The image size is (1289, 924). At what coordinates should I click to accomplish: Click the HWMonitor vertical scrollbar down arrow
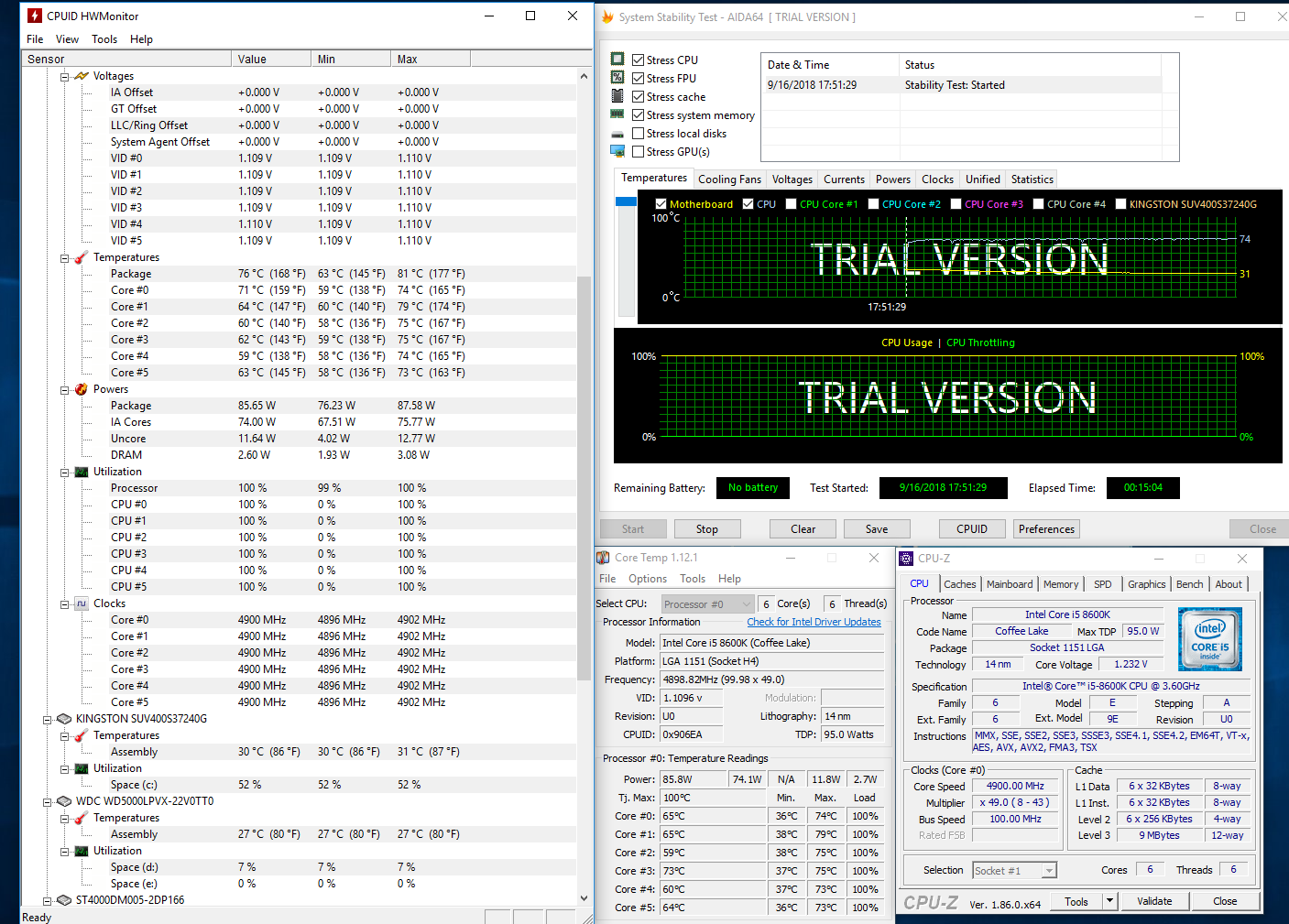(584, 898)
